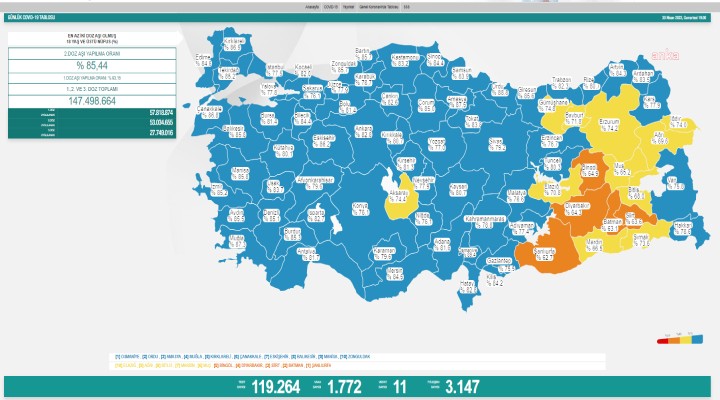Click the yellow Aksaray province

pyautogui.click(x=398, y=193)
